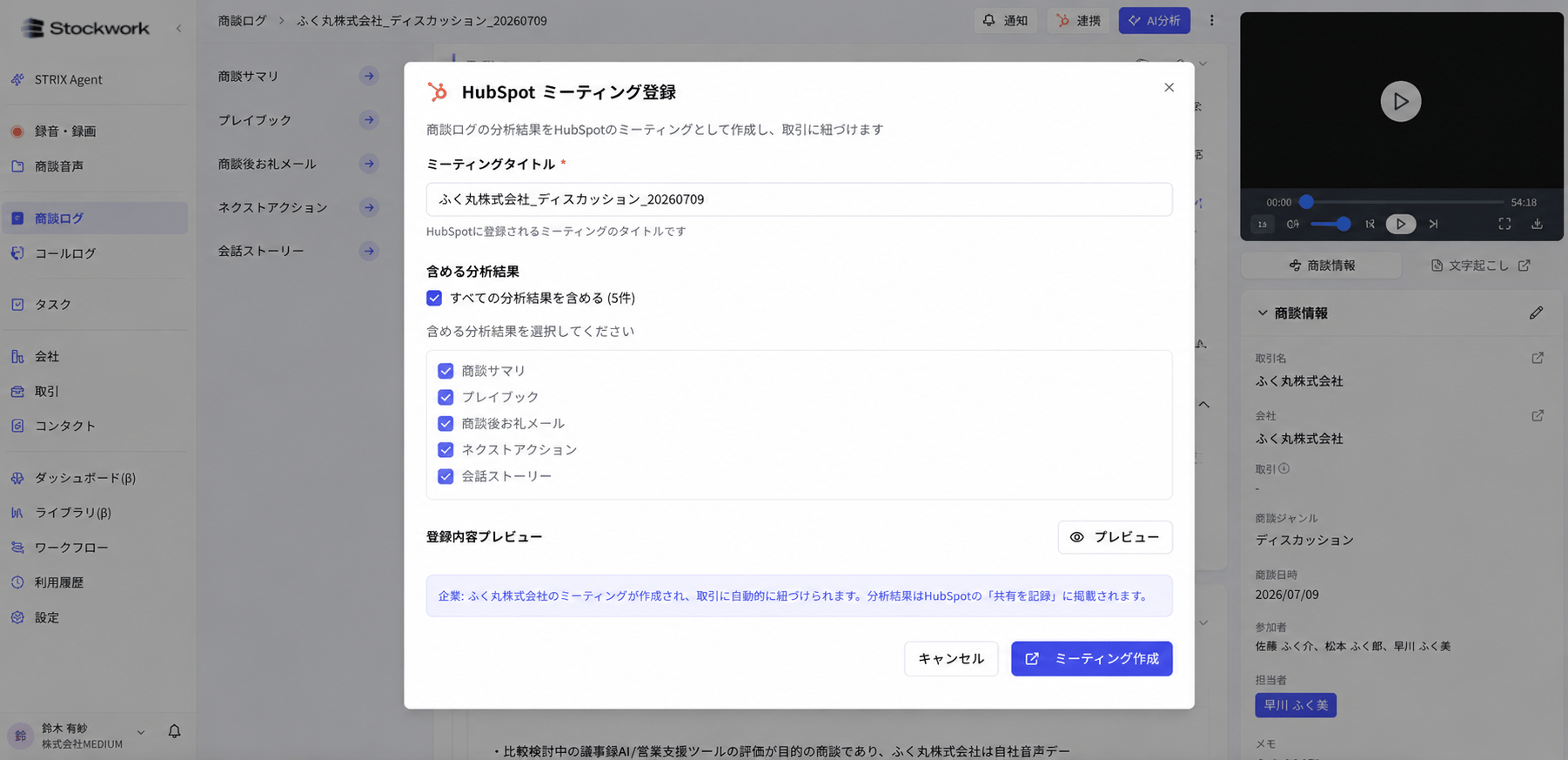Click ネクストアクション arrow icon
Viewport: 1568px width, 760px height.
[369, 207]
